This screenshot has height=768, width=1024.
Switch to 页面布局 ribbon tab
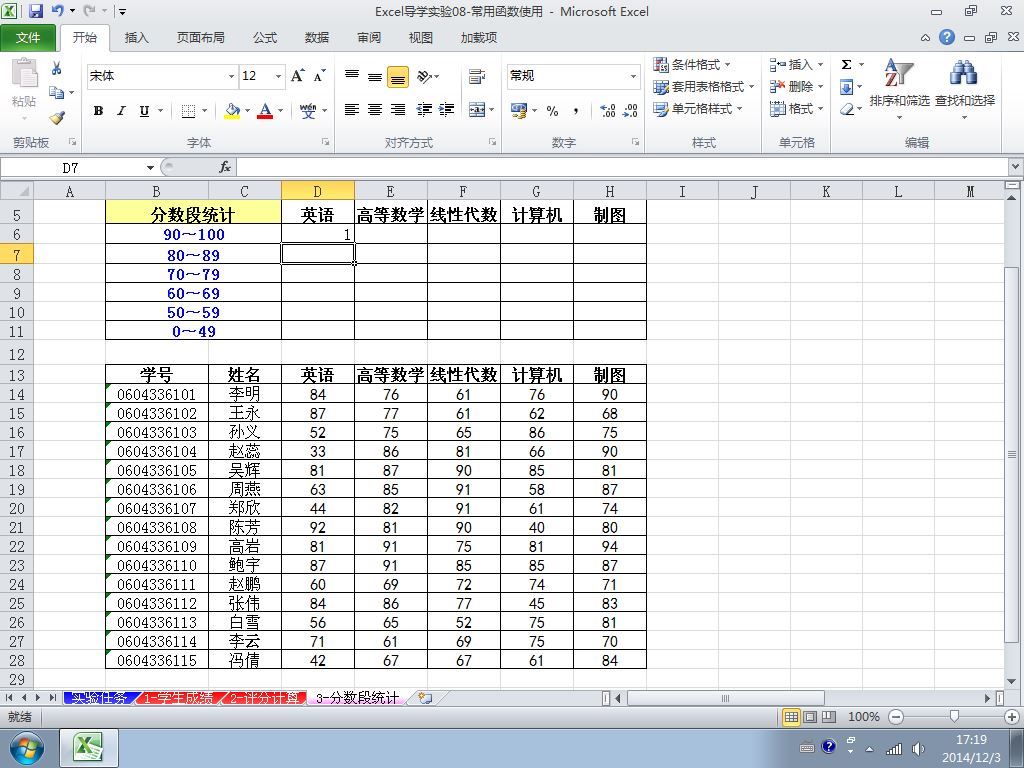pyautogui.click(x=200, y=38)
